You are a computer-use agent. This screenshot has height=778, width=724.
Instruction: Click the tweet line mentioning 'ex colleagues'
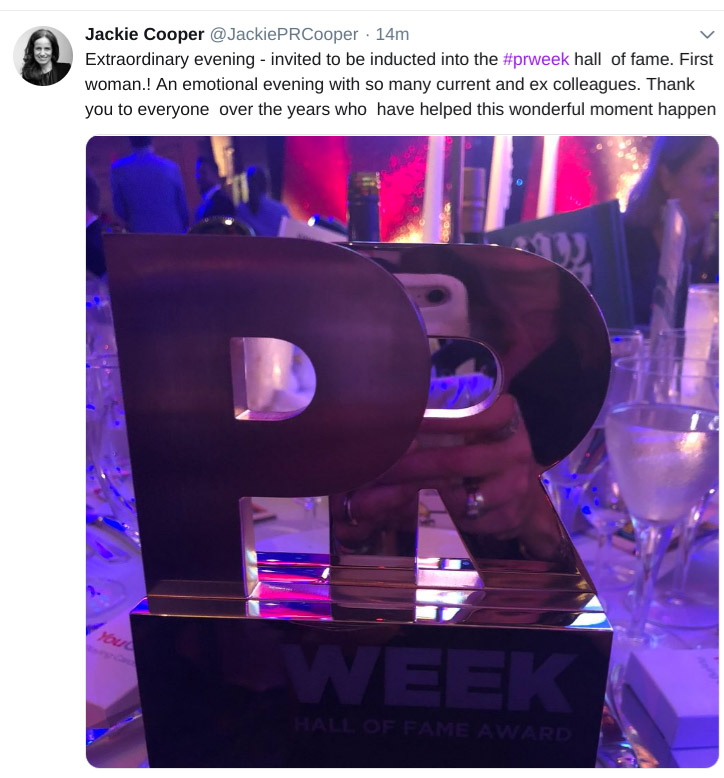pyautogui.click(x=390, y=84)
